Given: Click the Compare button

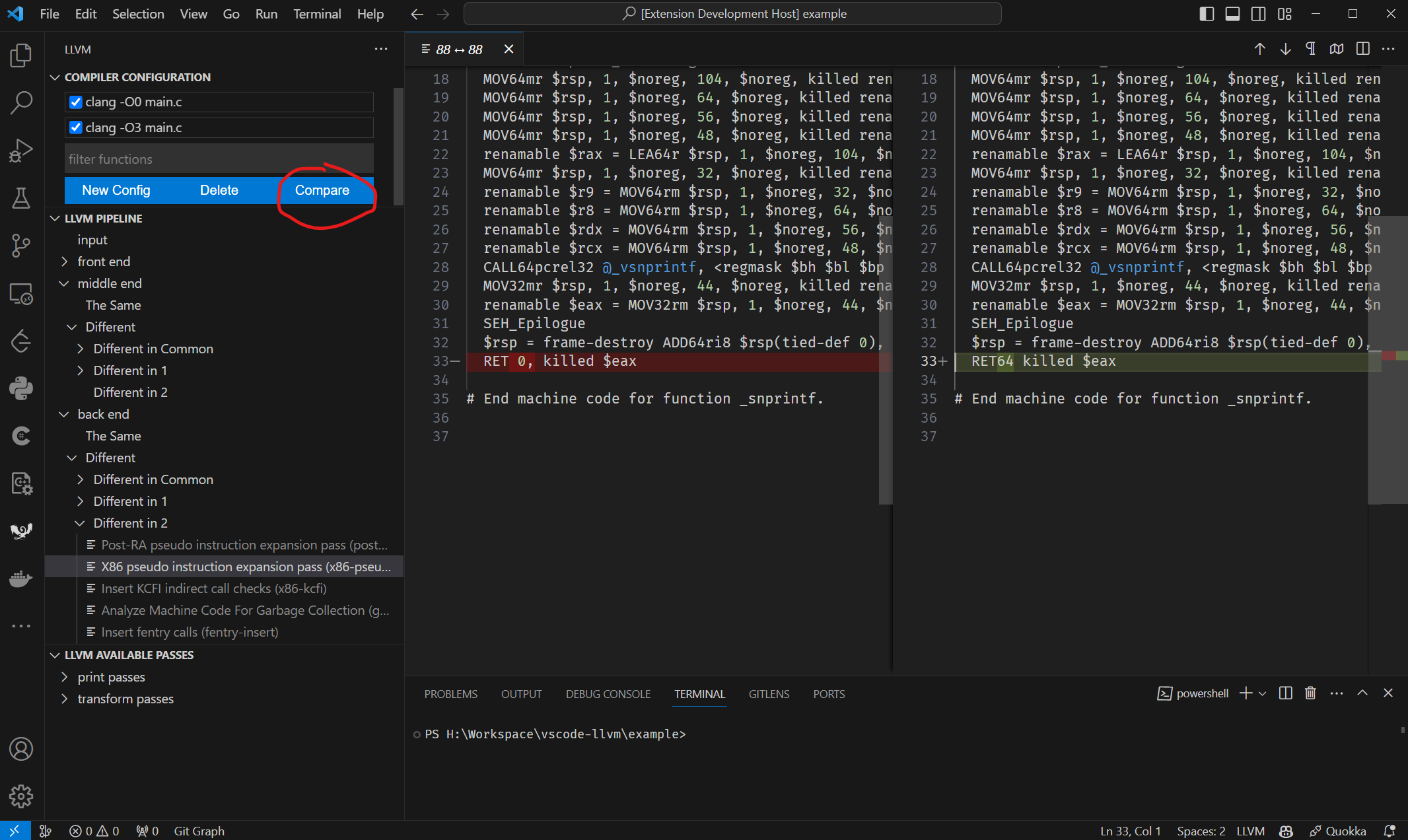Looking at the screenshot, I should pos(322,190).
